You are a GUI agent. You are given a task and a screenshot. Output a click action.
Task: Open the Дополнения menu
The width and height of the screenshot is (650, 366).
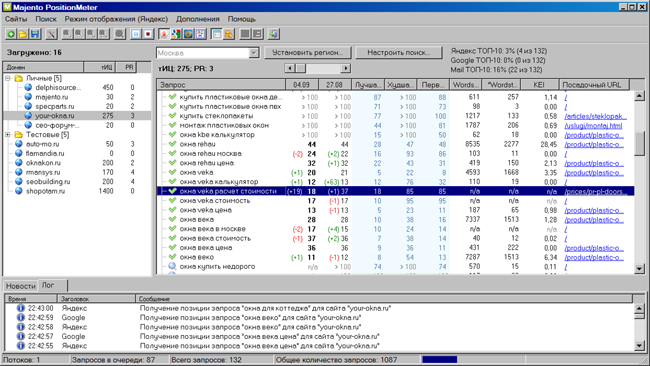(x=198, y=19)
